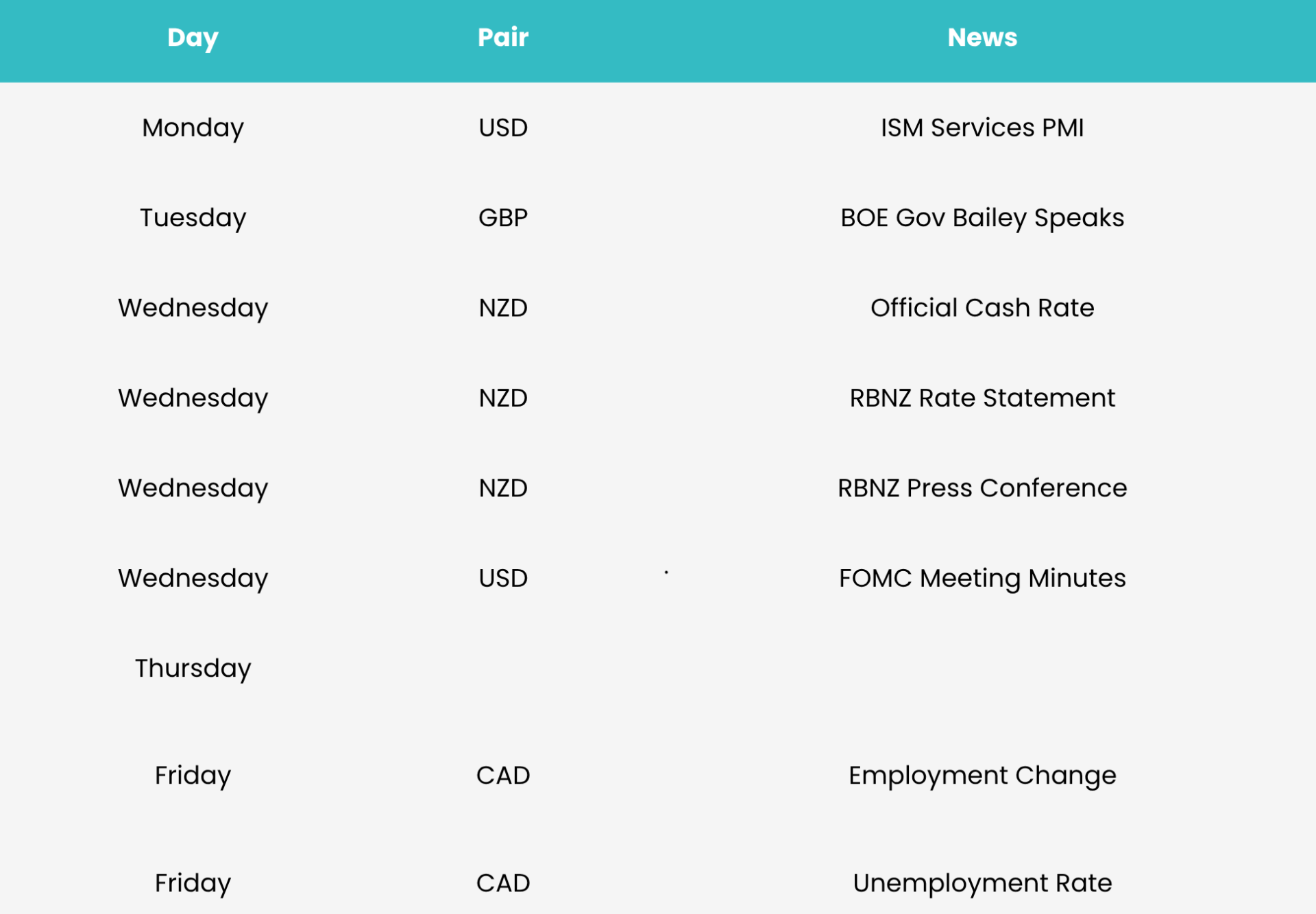
Task: Click the Pair column header
Action: coord(503,37)
